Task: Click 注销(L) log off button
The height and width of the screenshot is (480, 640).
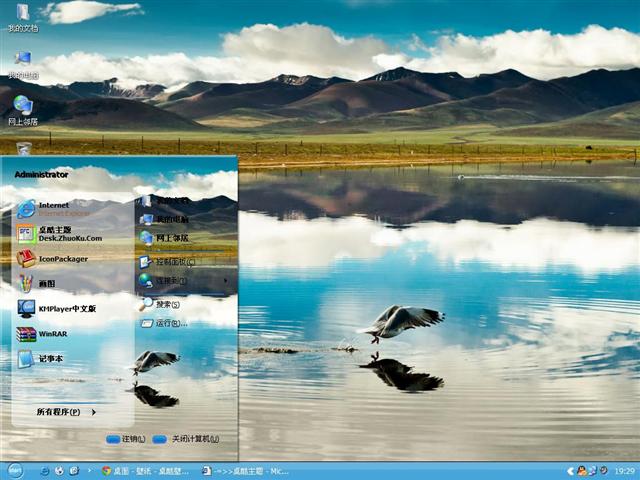Action: [x=126, y=439]
